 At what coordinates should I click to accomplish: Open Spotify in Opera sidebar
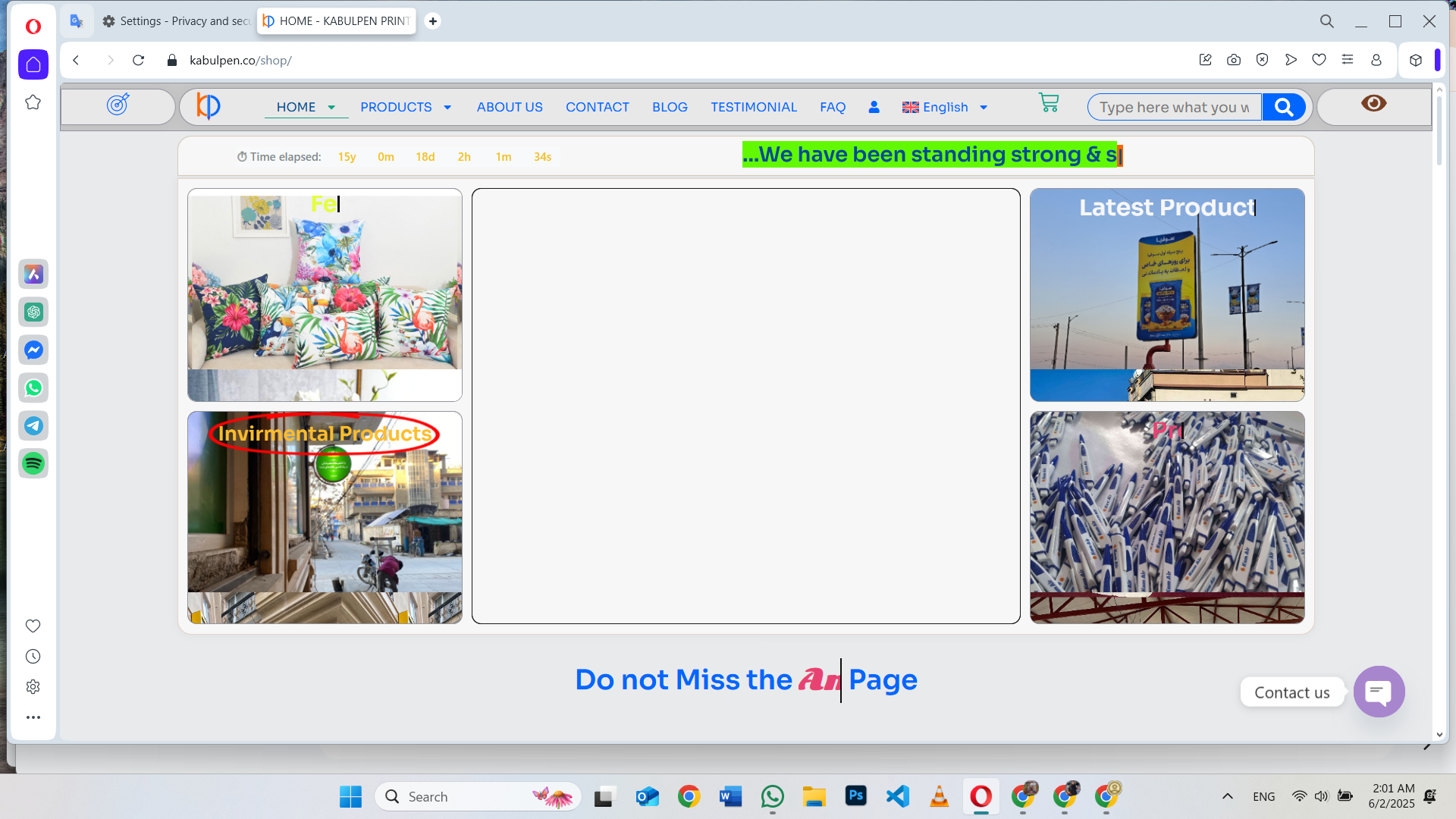33,463
